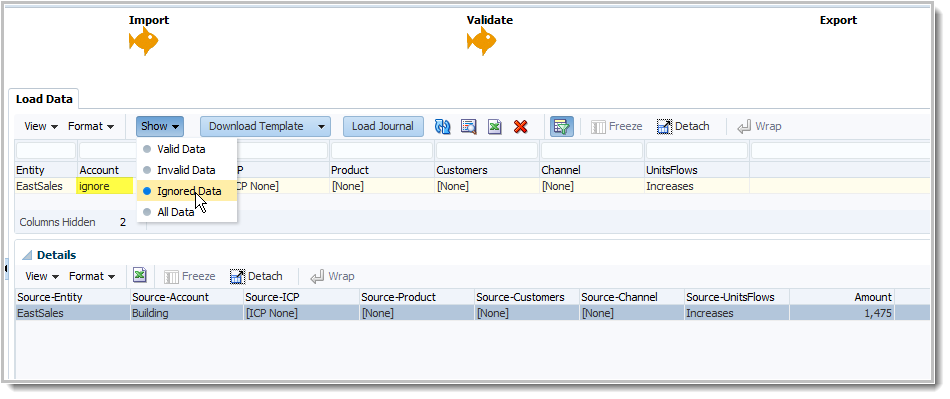Image resolution: width=950 pixels, height=399 pixels.
Task: Click Detach in the Load Data toolbar
Action: 683,127
